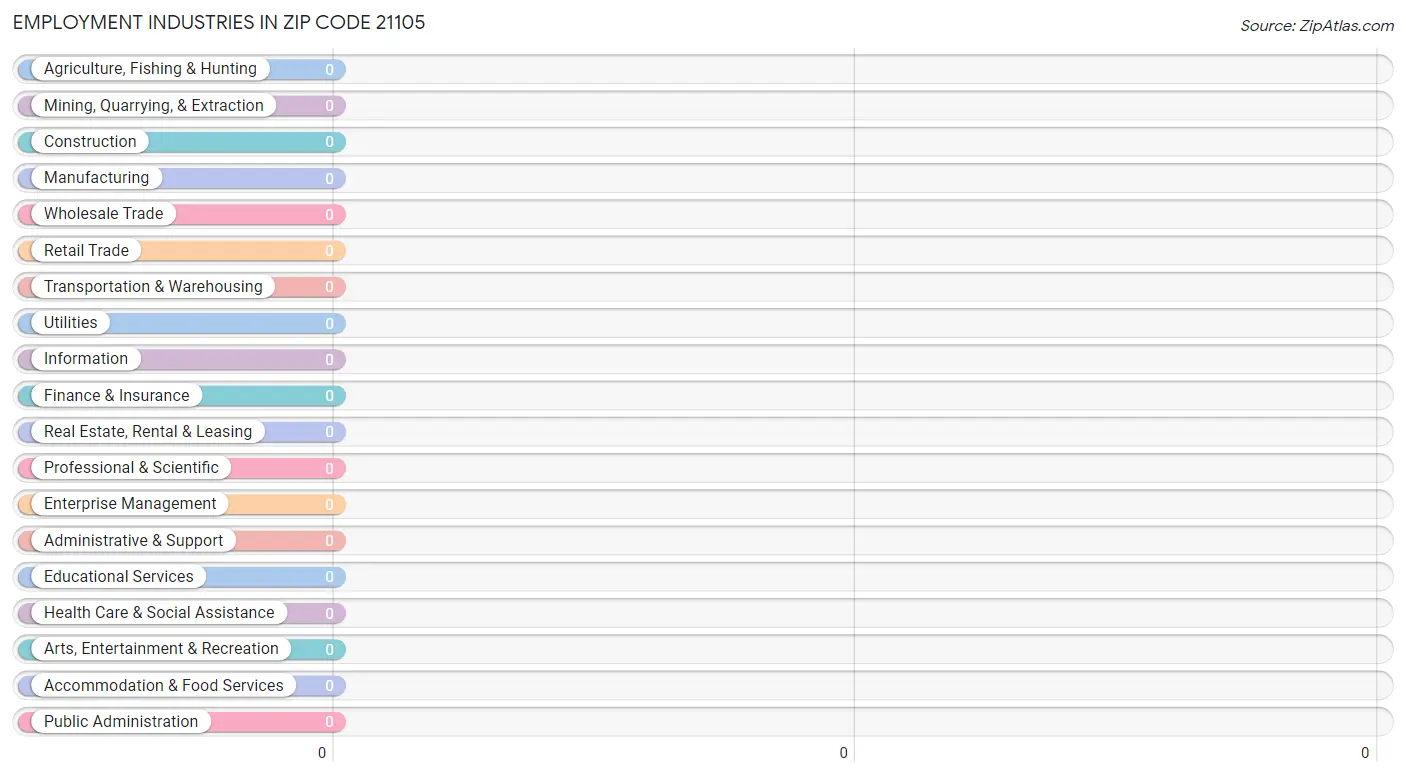
Task: Click the Real Estate, Rental & Leasing label
Action: [x=148, y=431]
